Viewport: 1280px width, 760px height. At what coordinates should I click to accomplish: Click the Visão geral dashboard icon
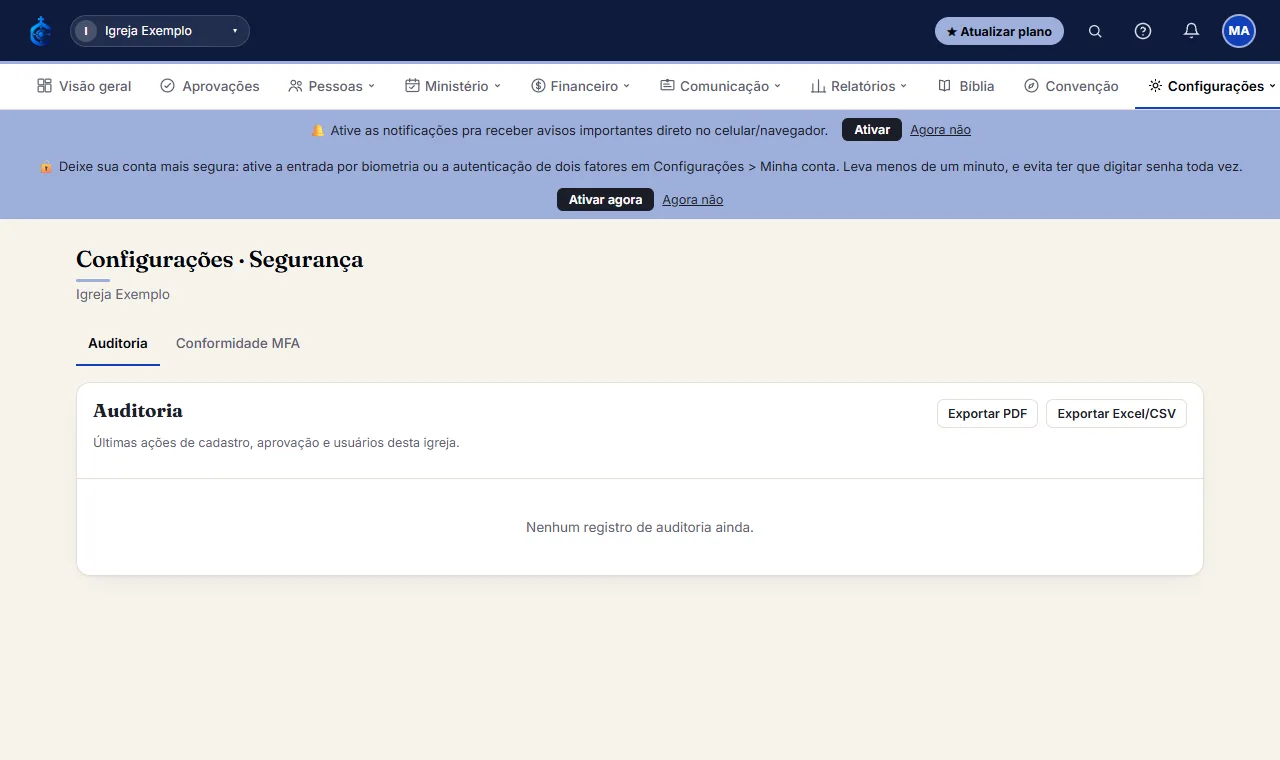pos(44,86)
